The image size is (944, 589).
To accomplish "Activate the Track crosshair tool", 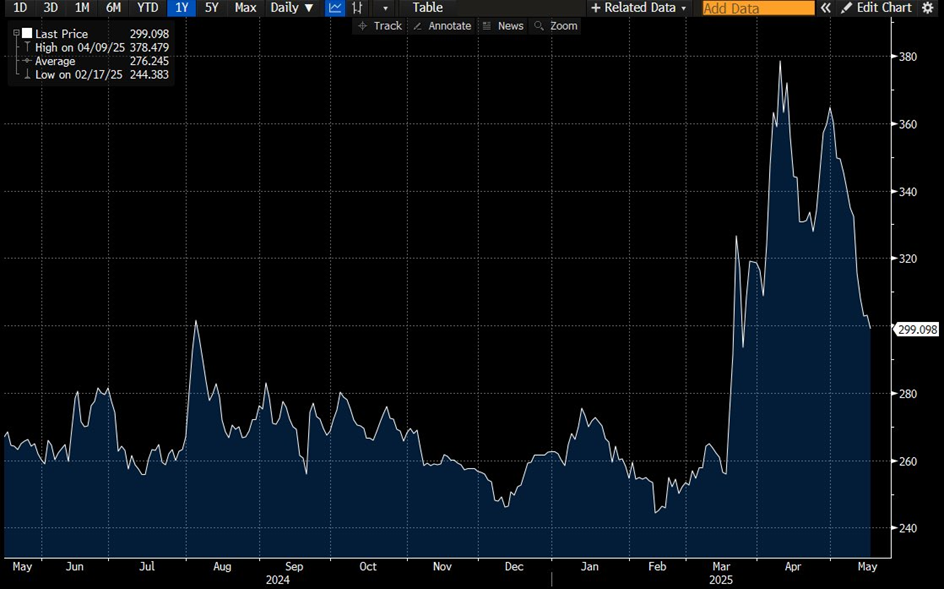I will tap(379, 26).
